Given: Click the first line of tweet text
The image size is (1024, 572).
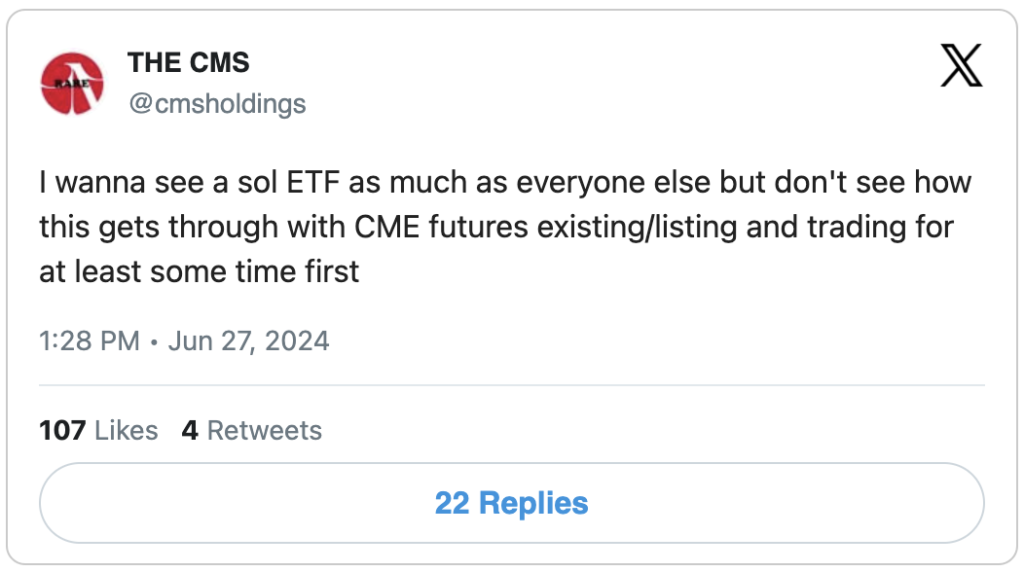Looking at the screenshot, I should pyautogui.click(x=505, y=184).
